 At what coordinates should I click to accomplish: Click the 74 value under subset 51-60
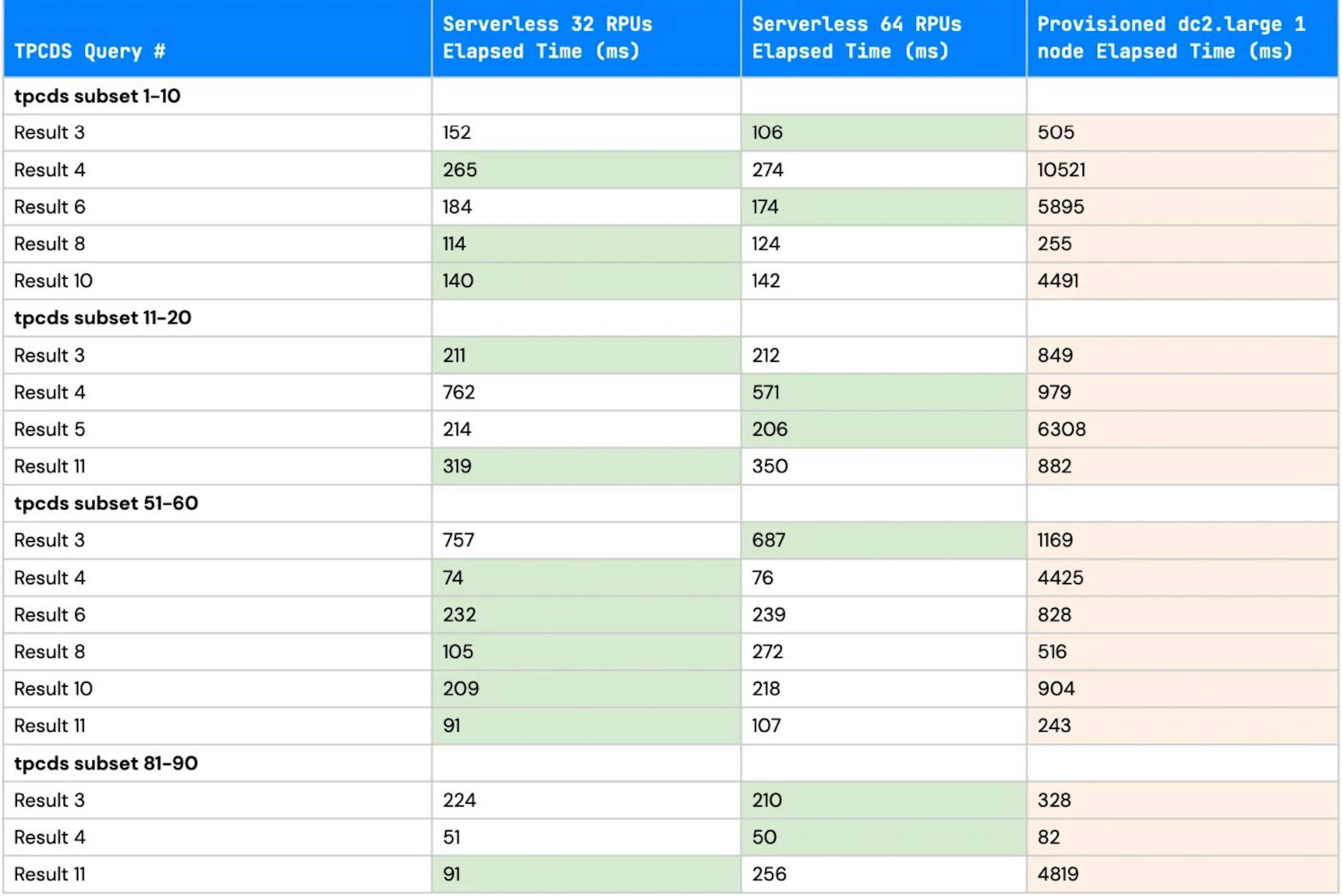(452, 577)
